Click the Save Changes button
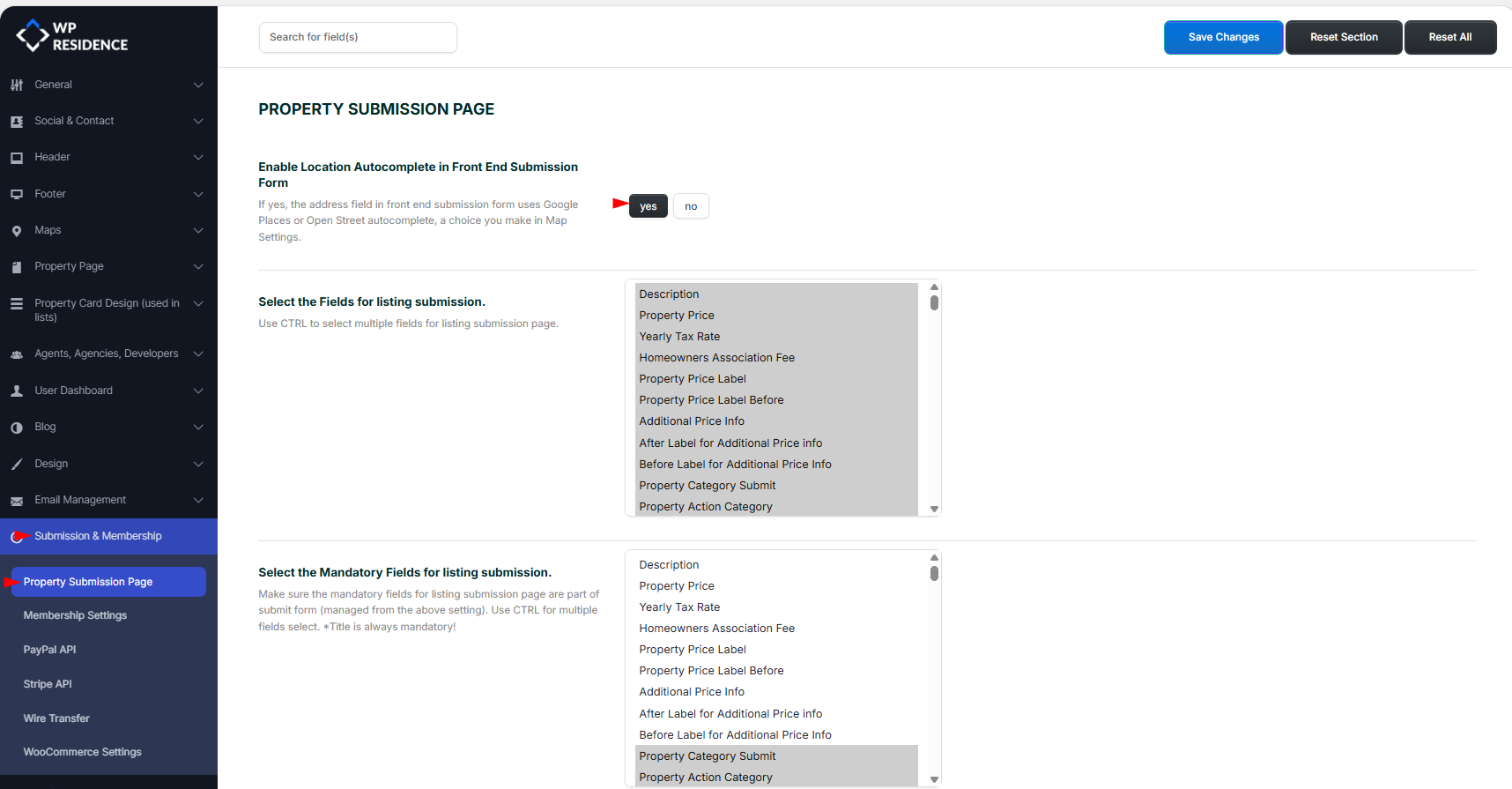This screenshot has height=789, width=1512. tap(1223, 37)
